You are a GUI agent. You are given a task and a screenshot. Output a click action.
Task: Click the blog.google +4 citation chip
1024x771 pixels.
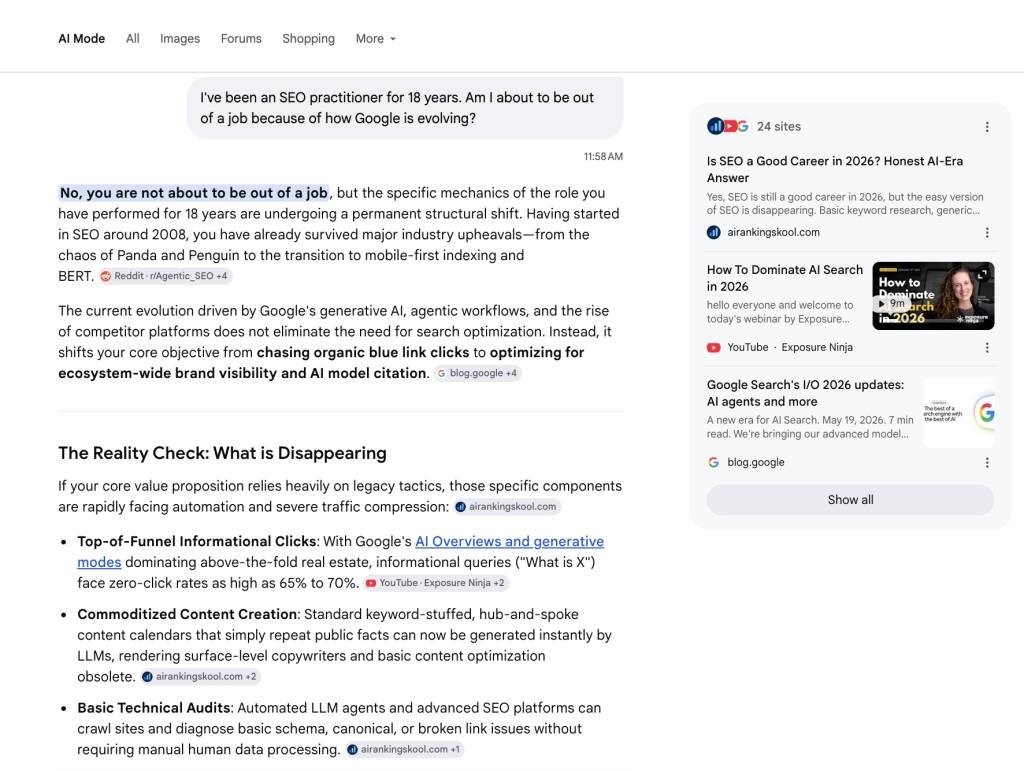[x=478, y=373]
